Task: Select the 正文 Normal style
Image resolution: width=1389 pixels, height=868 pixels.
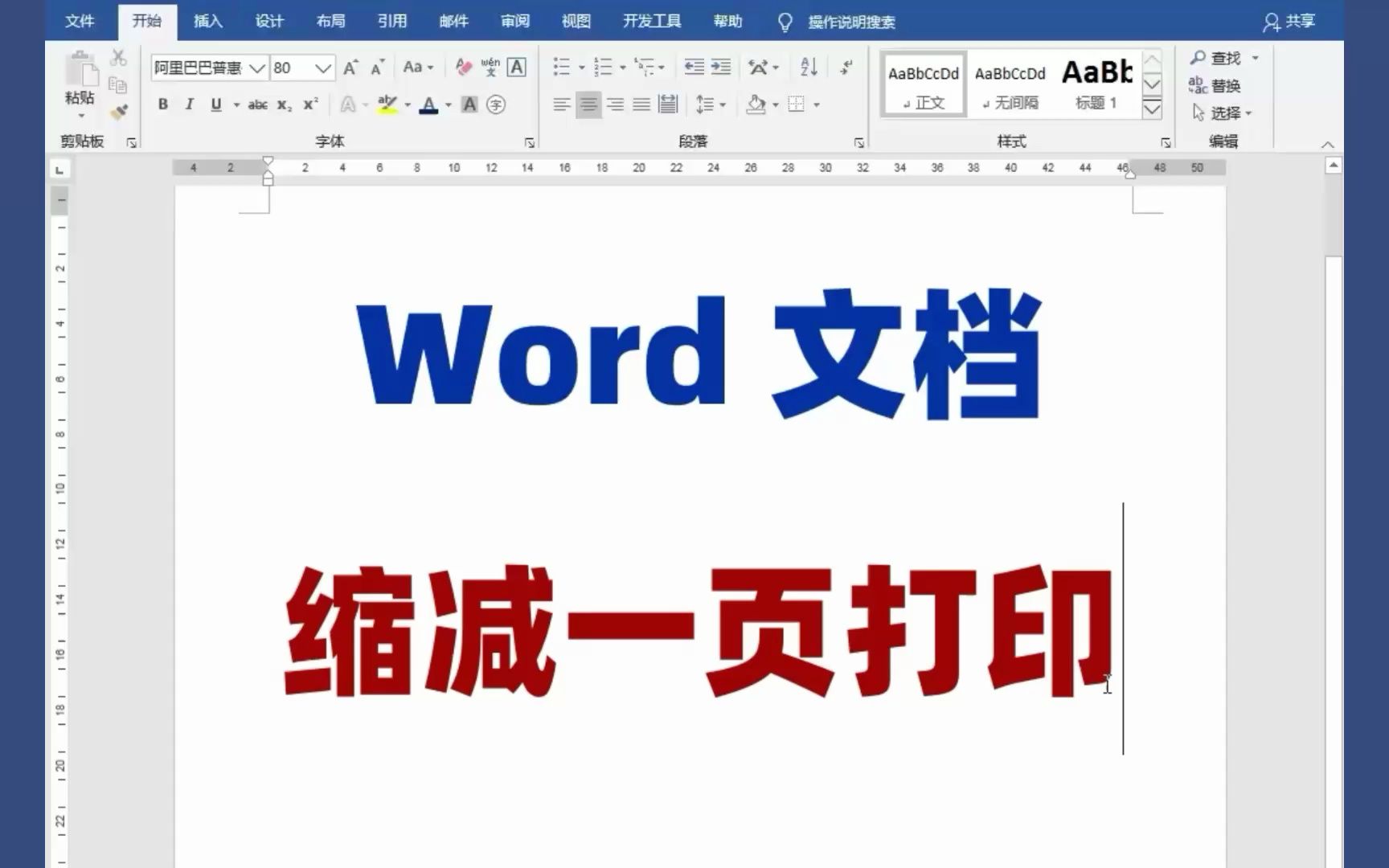Action: tap(924, 85)
